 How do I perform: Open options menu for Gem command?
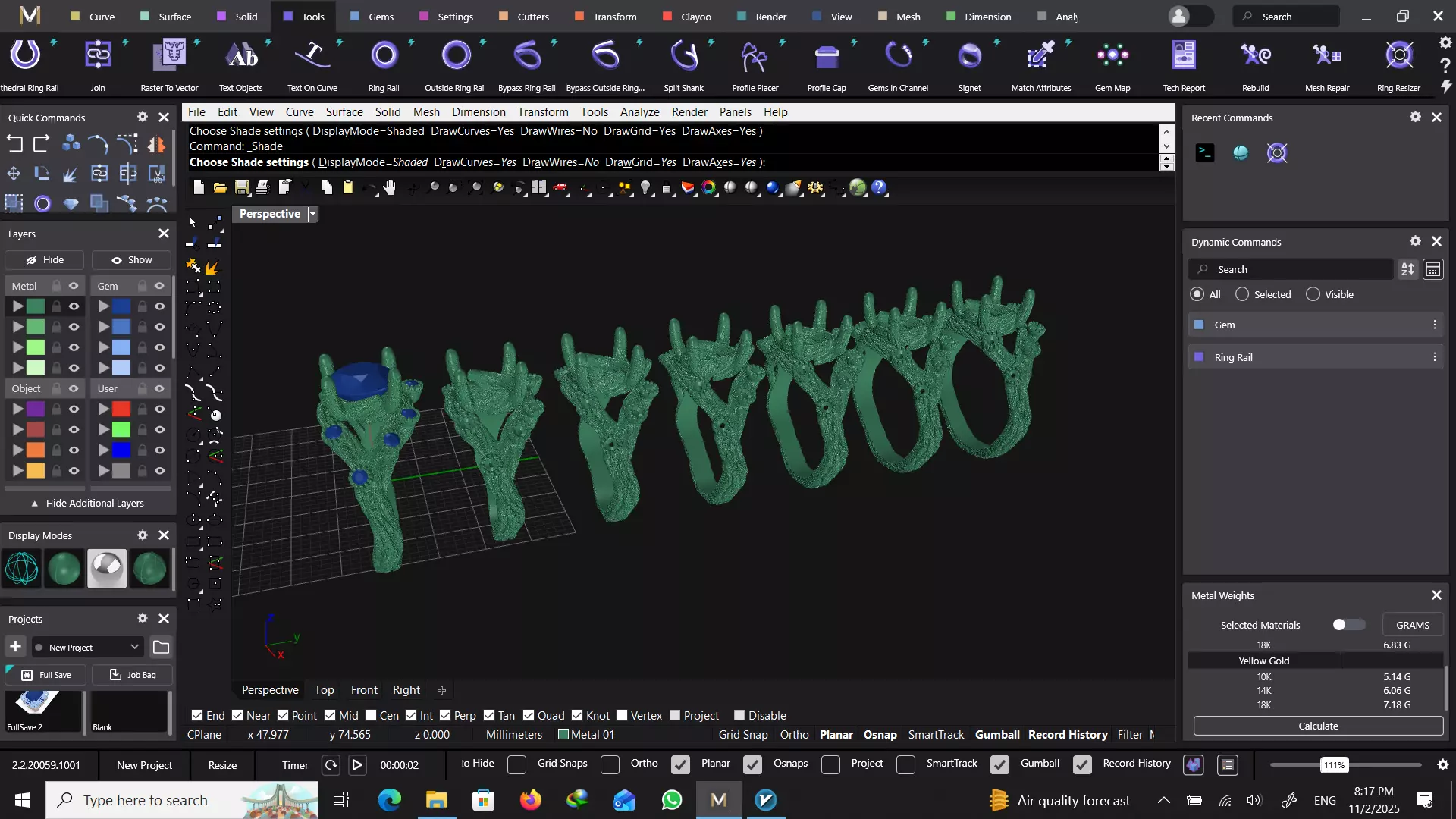pos(1434,325)
